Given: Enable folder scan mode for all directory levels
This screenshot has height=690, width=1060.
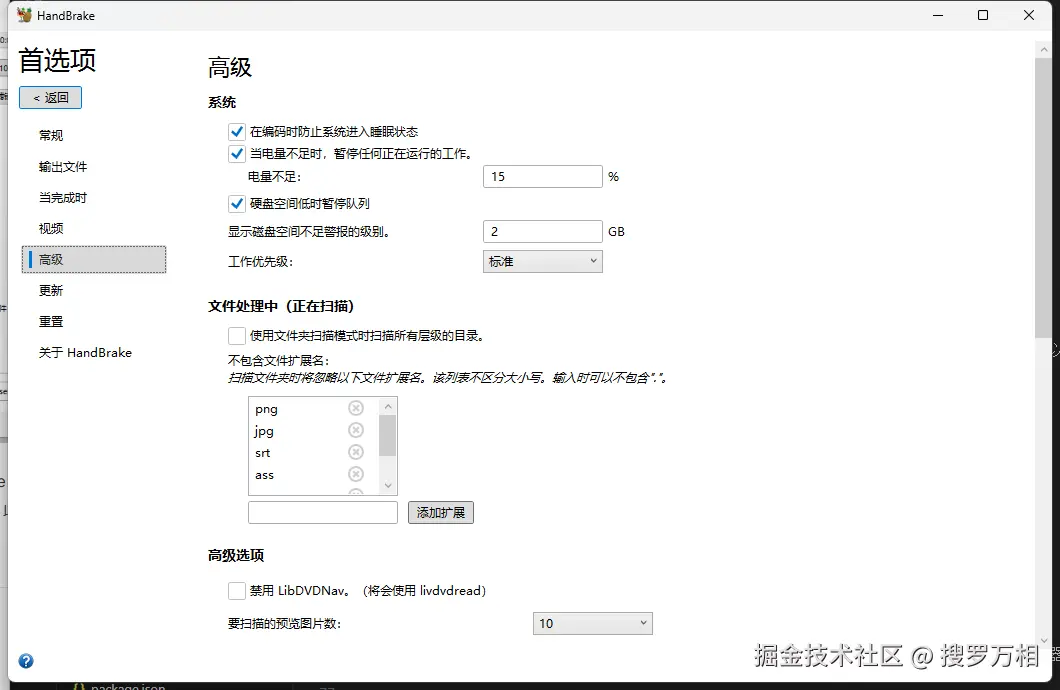Looking at the screenshot, I should [237, 335].
